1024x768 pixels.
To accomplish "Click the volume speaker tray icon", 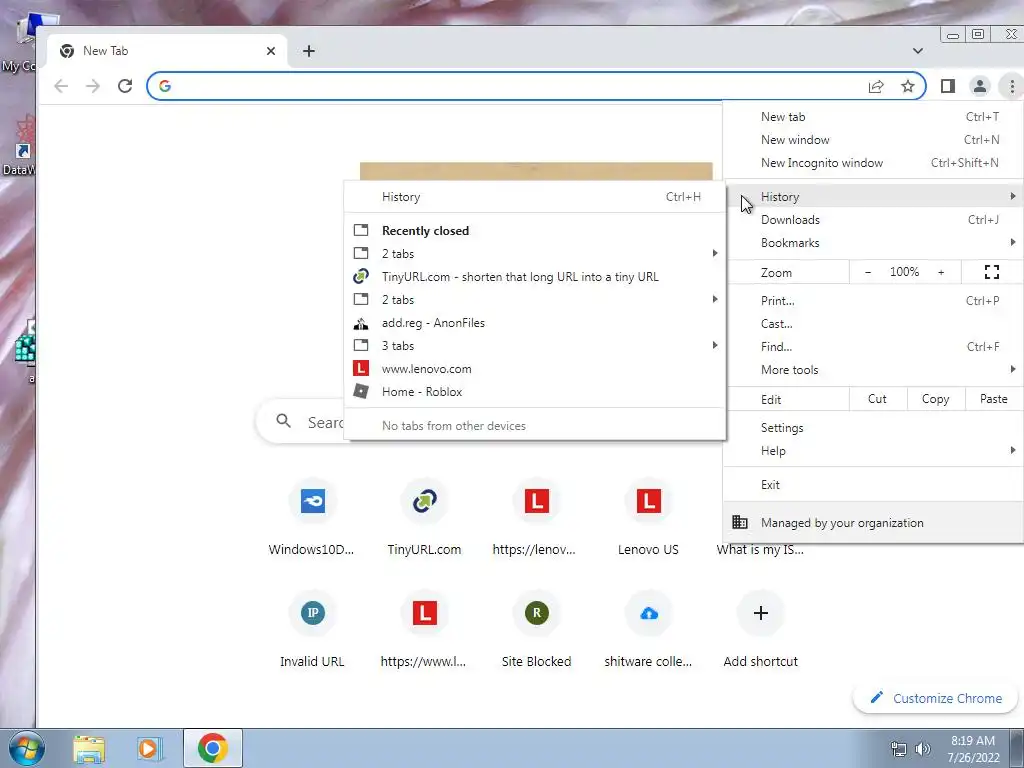I will click(923, 749).
